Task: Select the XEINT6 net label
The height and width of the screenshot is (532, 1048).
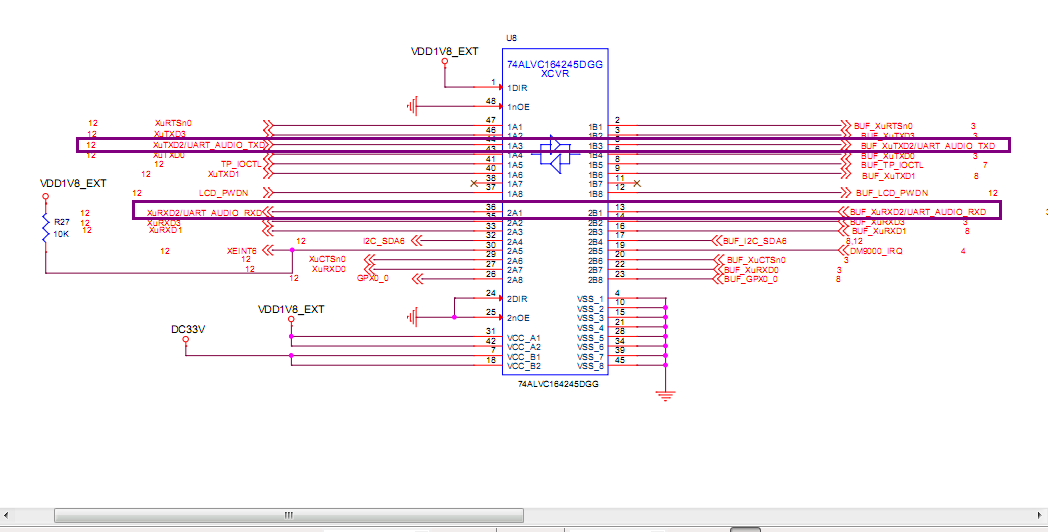Action: click(241, 251)
